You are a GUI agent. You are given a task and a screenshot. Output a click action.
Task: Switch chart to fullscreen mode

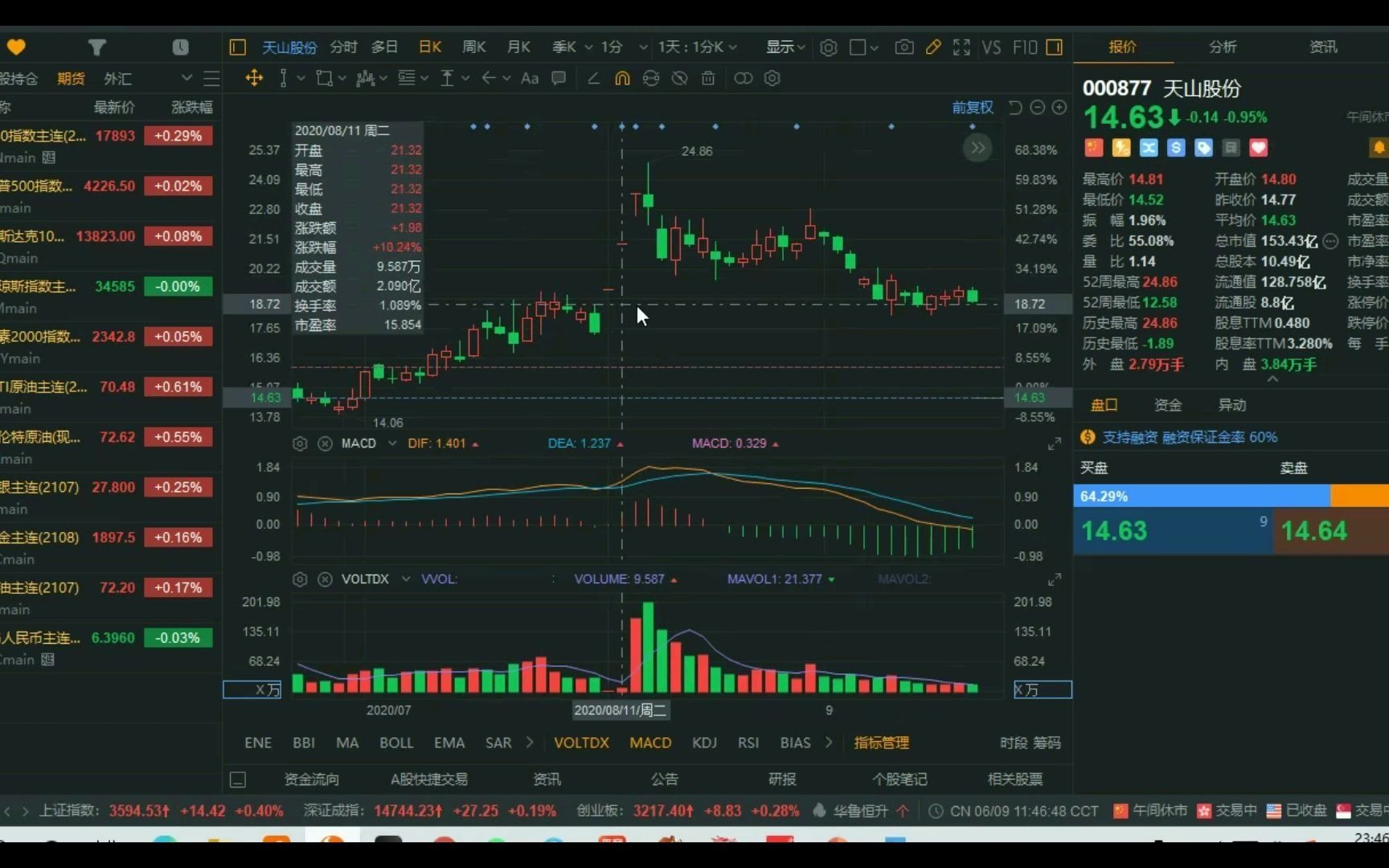click(961, 47)
